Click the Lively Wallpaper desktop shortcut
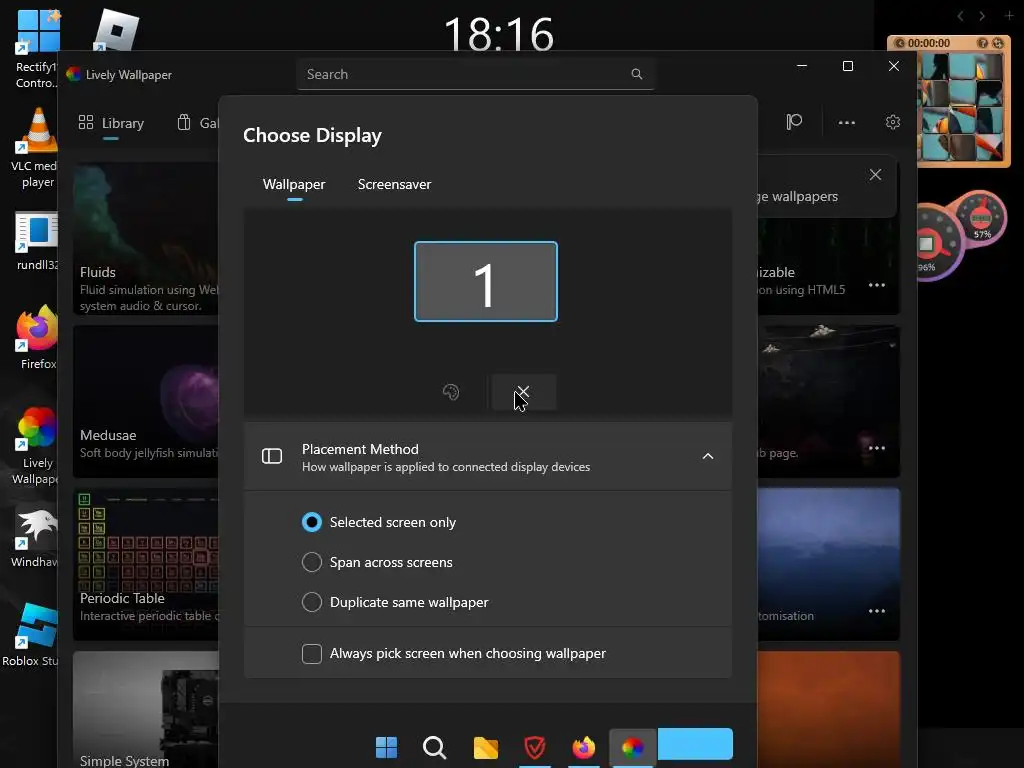 click(36, 447)
